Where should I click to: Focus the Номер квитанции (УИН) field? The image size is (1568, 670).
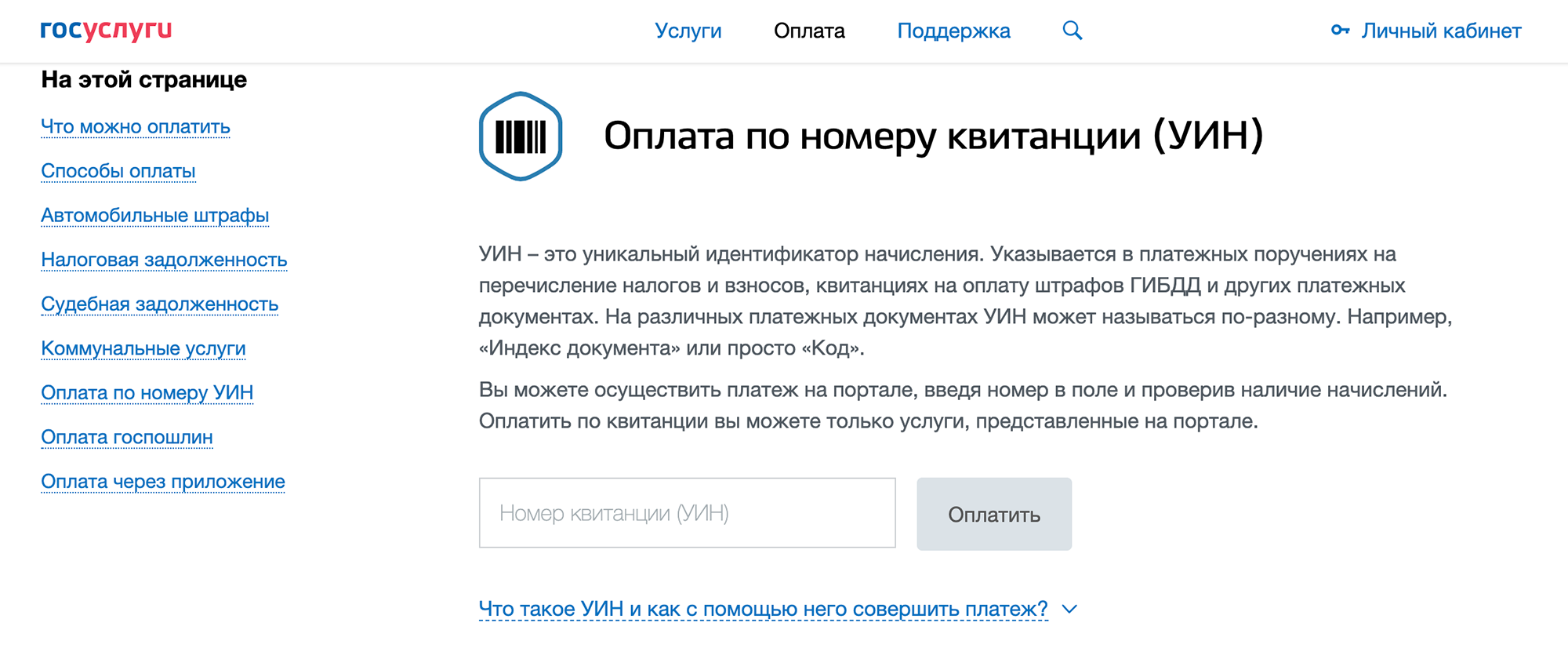(x=687, y=513)
